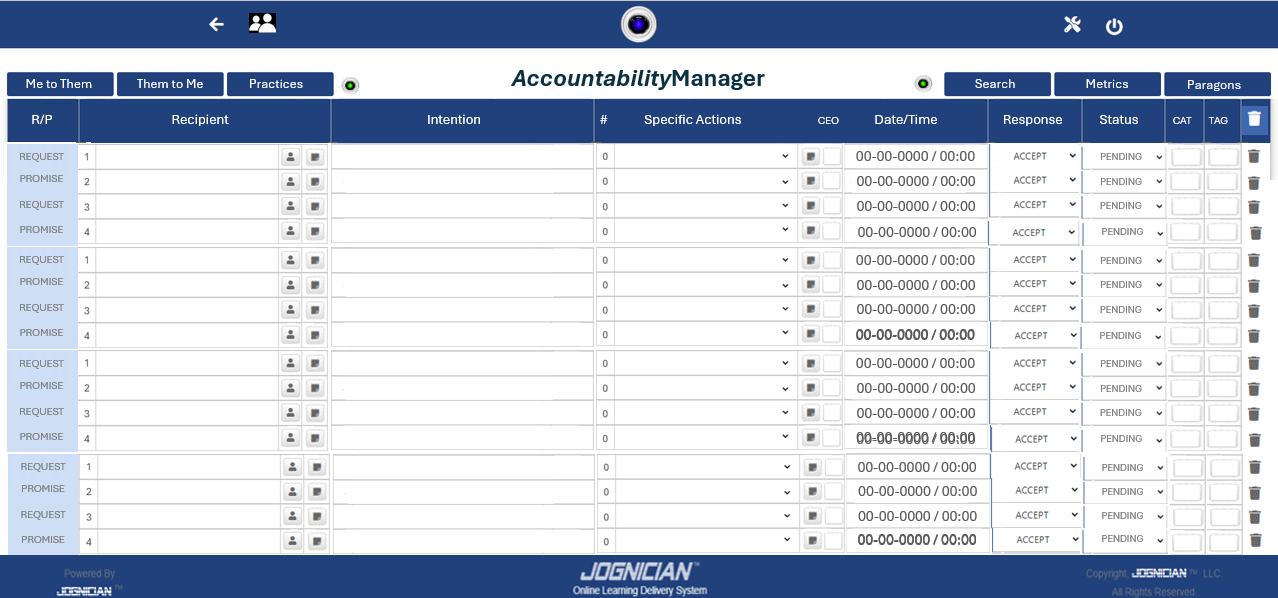Open the people group icon

(262, 23)
